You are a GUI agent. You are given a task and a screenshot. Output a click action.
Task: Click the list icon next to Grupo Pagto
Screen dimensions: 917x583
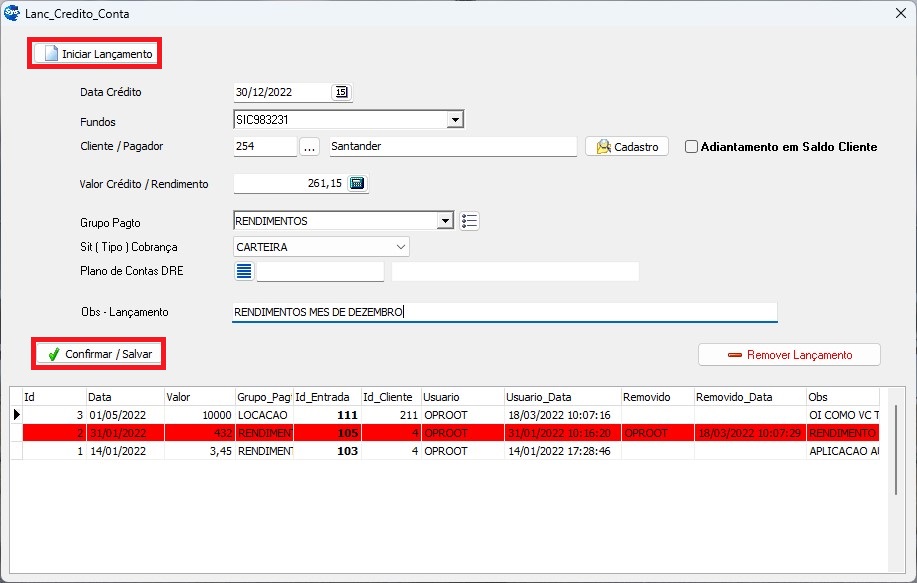click(x=470, y=221)
